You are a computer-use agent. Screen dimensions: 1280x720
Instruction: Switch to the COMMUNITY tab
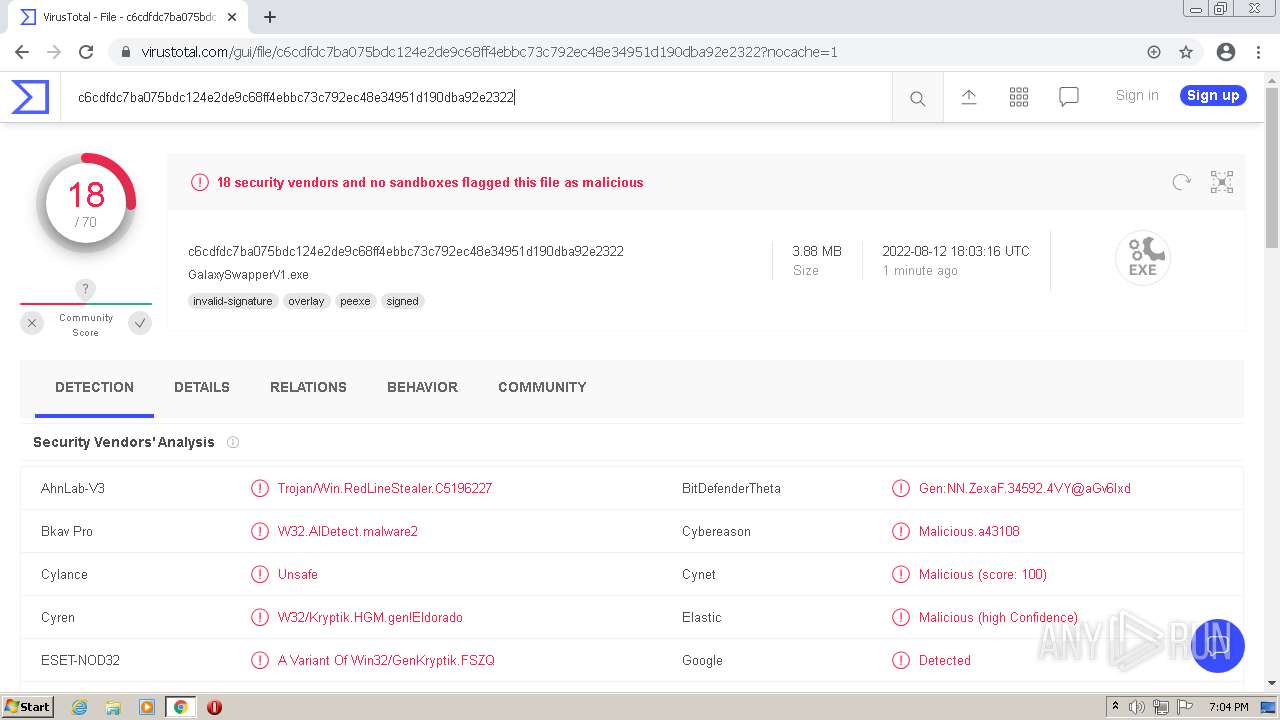pos(542,388)
